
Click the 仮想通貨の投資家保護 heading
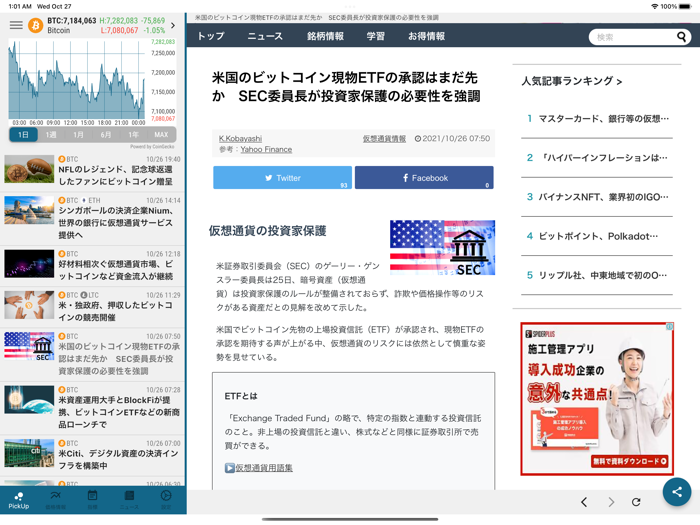coord(267,231)
